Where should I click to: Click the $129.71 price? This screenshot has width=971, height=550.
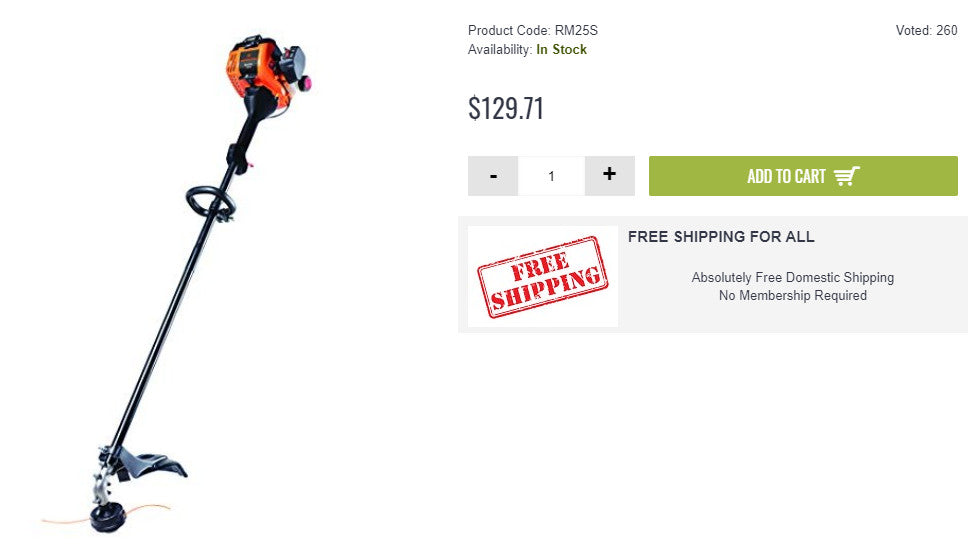[506, 108]
